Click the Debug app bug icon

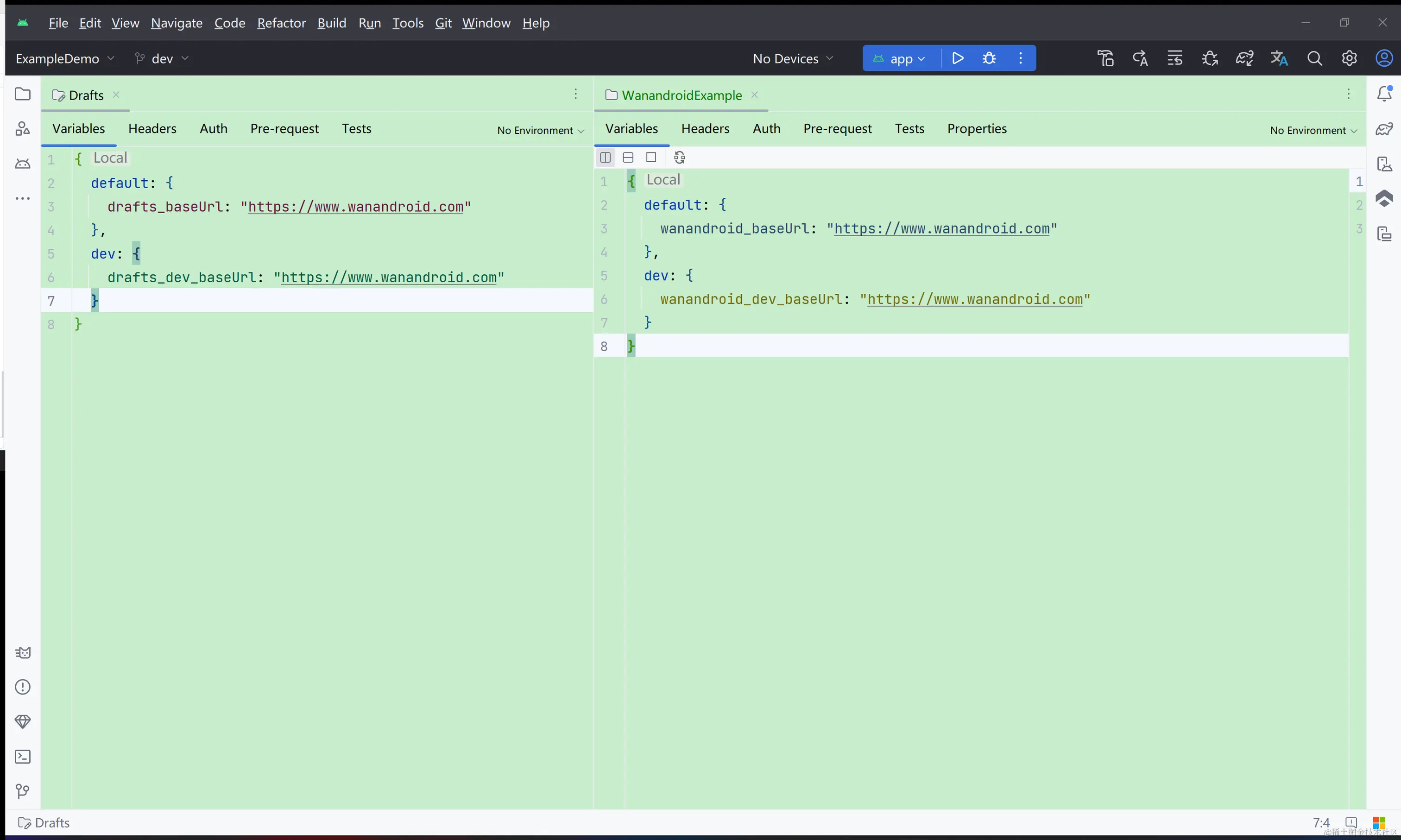(x=989, y=58)
